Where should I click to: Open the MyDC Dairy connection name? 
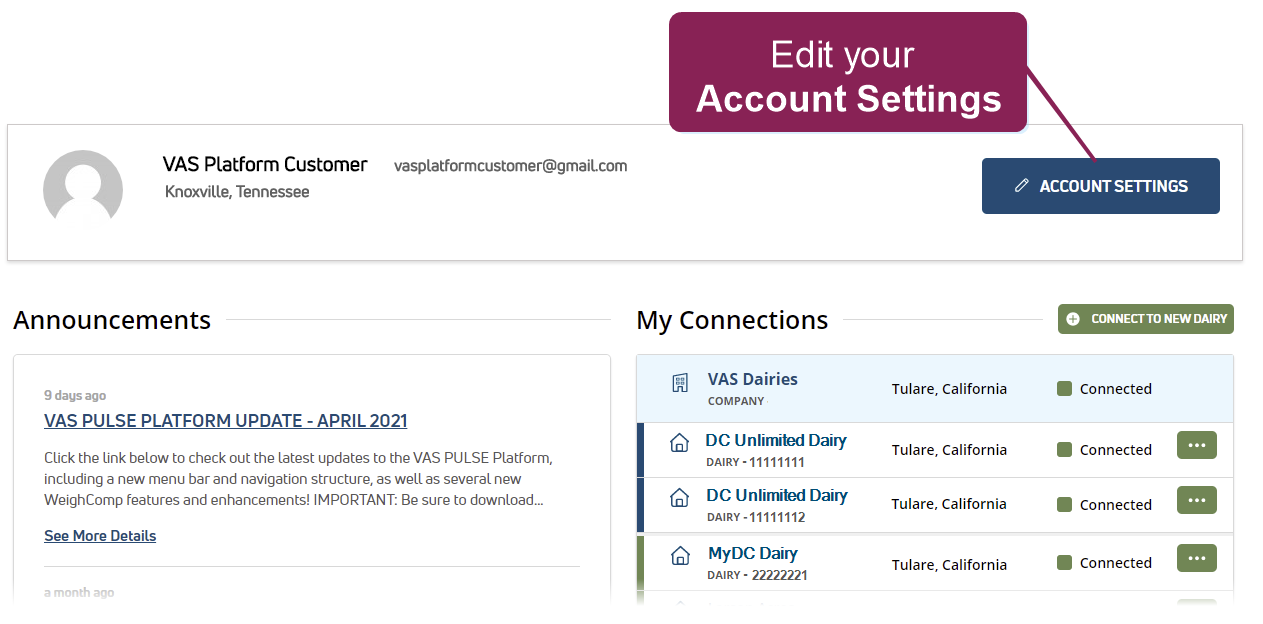coord(752,553)
